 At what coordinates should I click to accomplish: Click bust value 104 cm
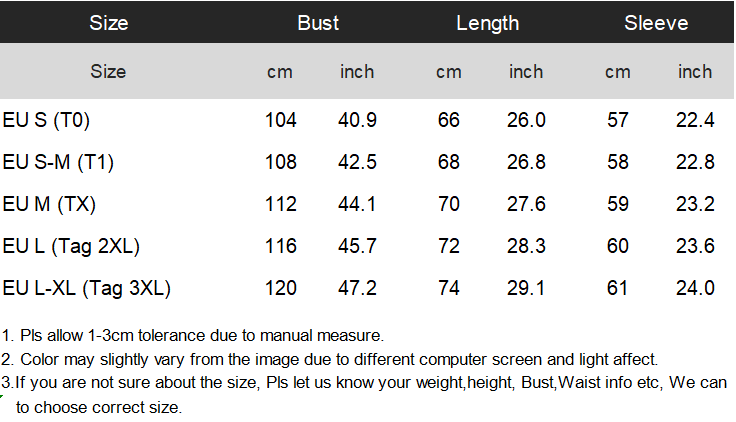tap(281, 120)
